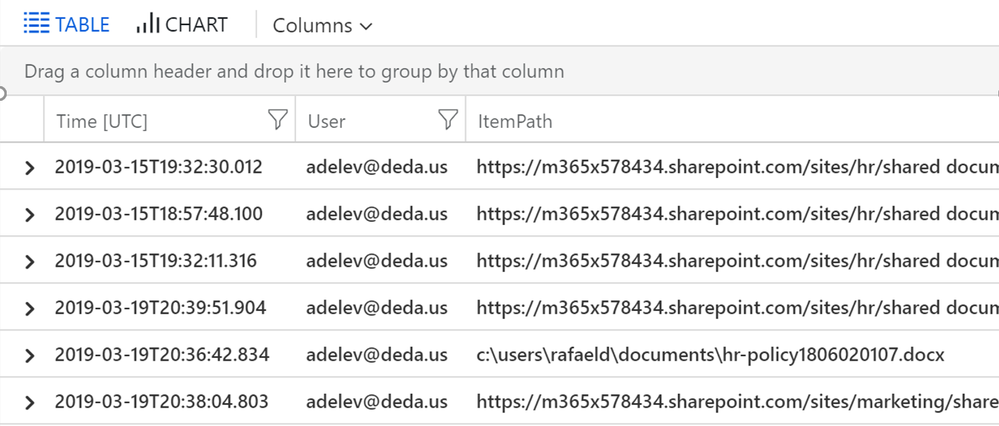Click the User column header

pos(327,121)
